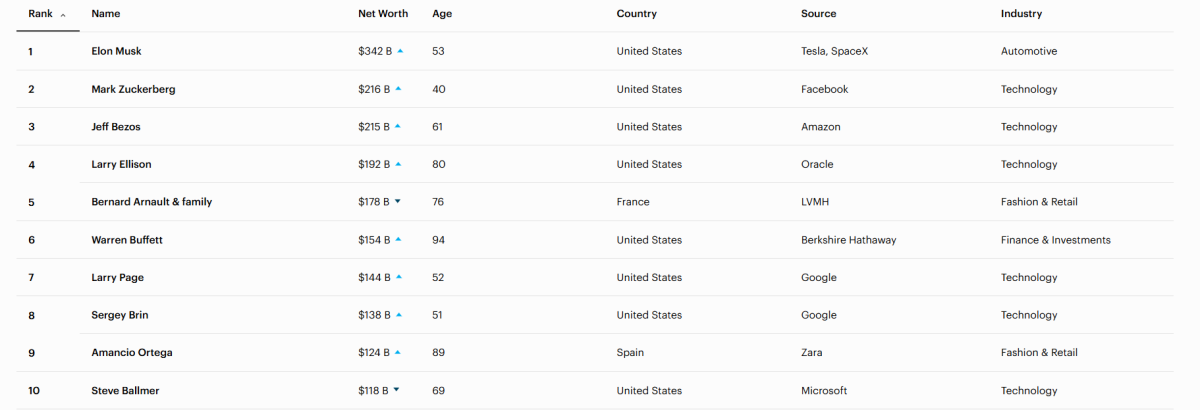The height and width of the screenshot is (410, 1200).
Task: Open Warren Buffett's profile link
Action: pyautogui.click(x=127, y=240)
